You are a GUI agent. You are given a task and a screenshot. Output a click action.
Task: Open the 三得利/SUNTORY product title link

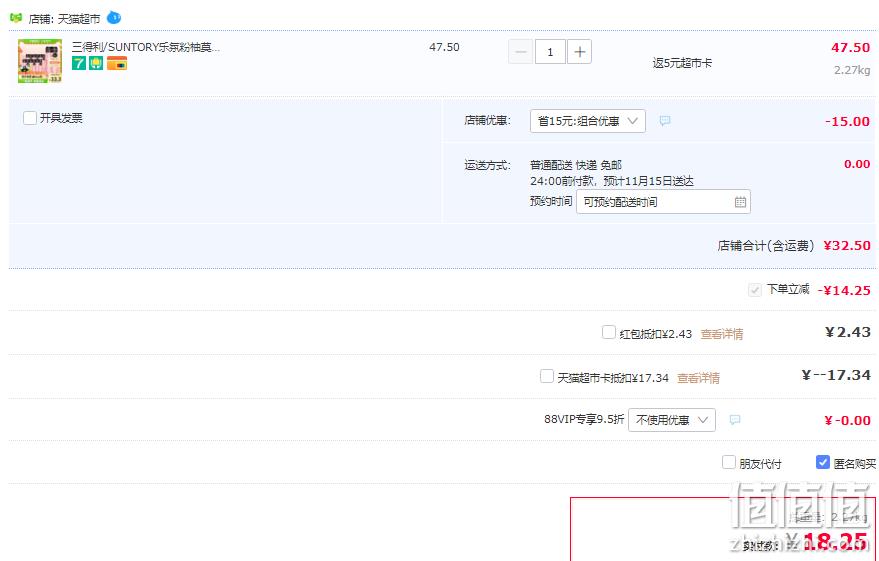pos(146,48)
